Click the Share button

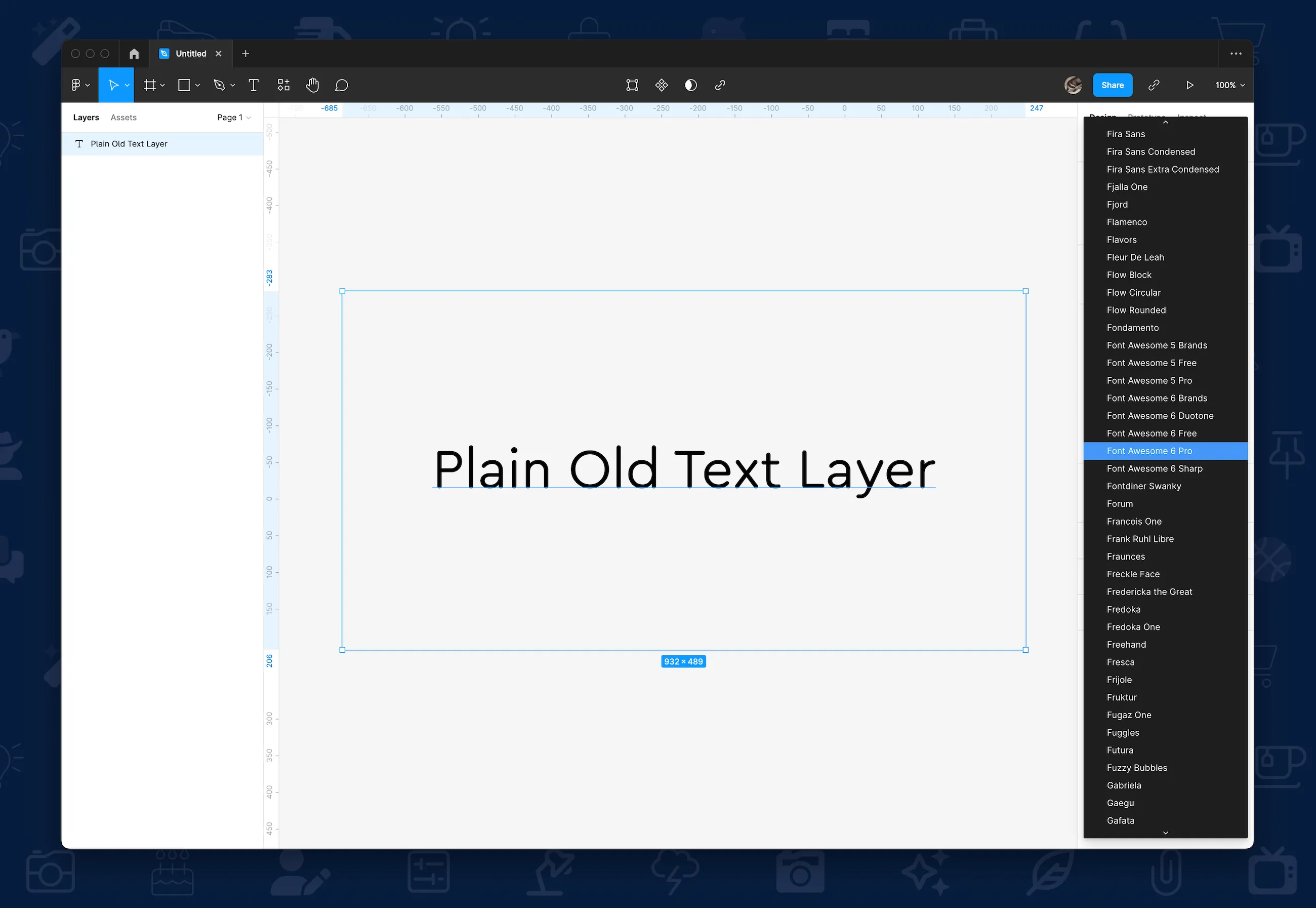click(x=1113, y=85)
